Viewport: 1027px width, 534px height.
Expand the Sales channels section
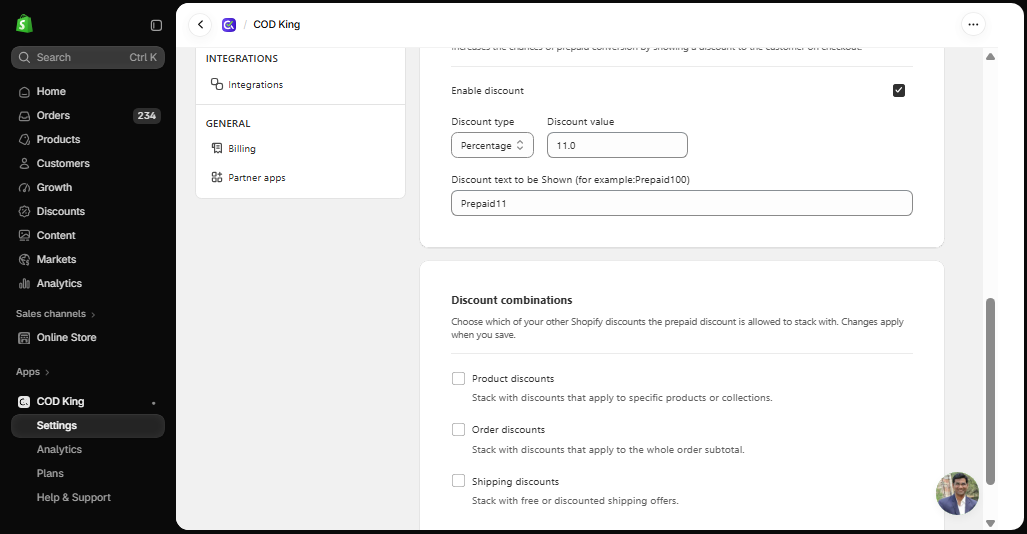56,314
